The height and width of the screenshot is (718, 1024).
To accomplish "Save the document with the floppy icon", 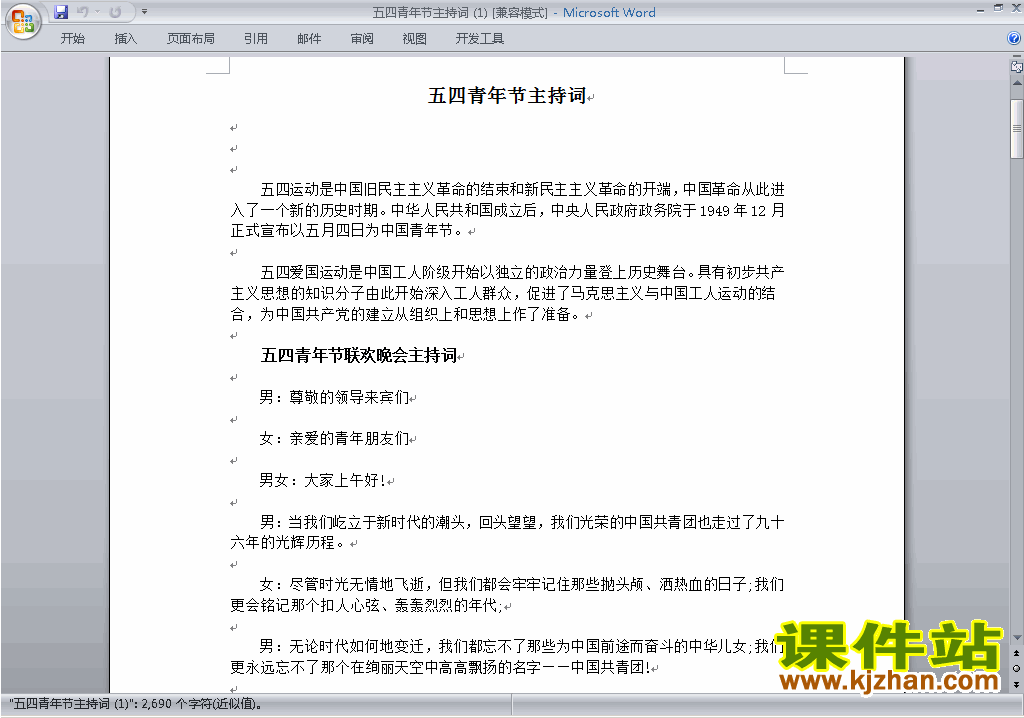I will (x=61, y=12).
